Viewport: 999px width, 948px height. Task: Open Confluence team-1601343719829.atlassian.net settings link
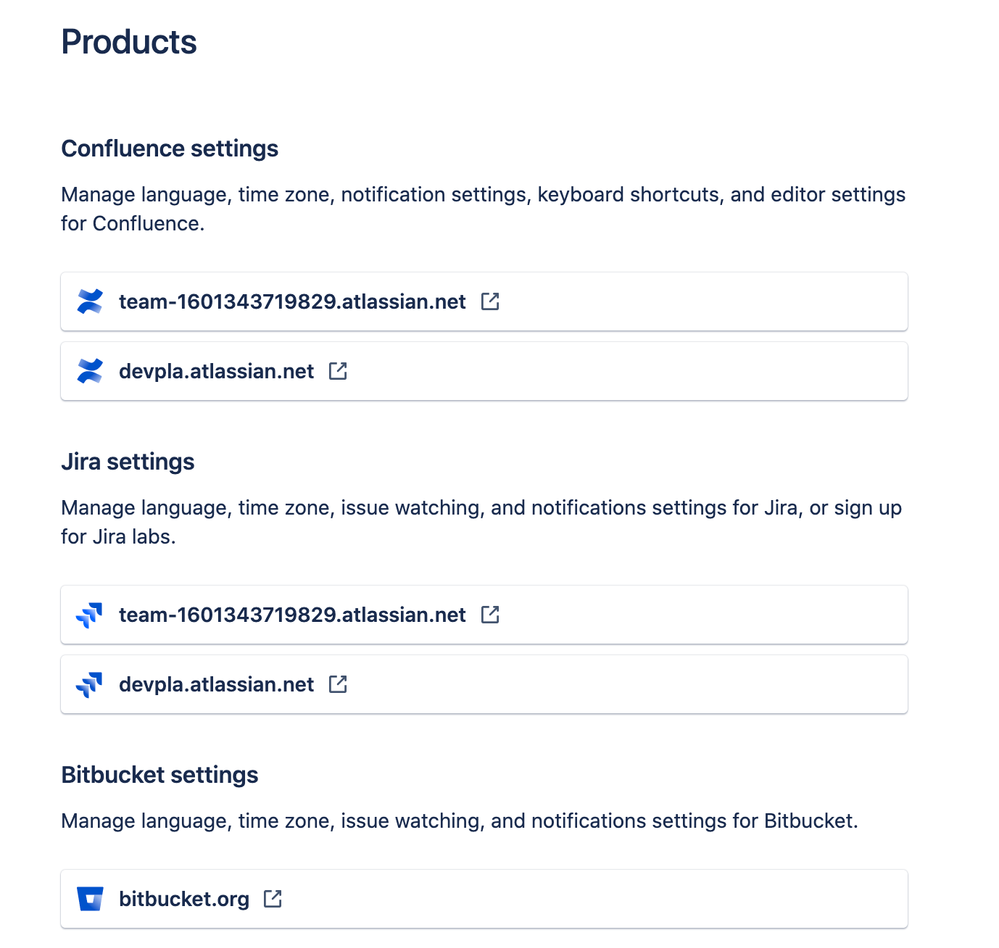[x=484, y=302]
